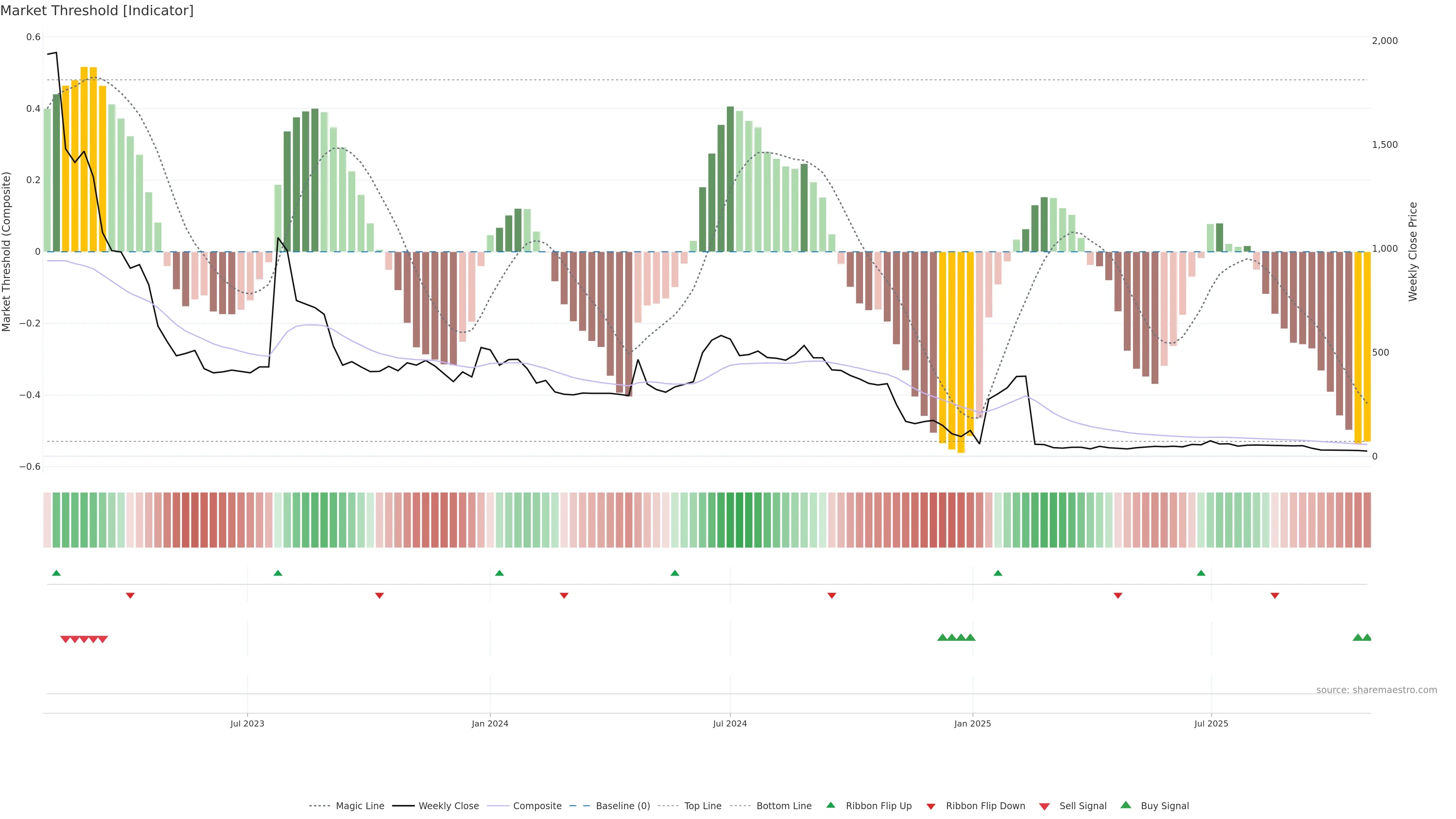Click Jul 2024 x-axis label
Viewport: 1456px width, 819px height.
click(x=730, y=723)
